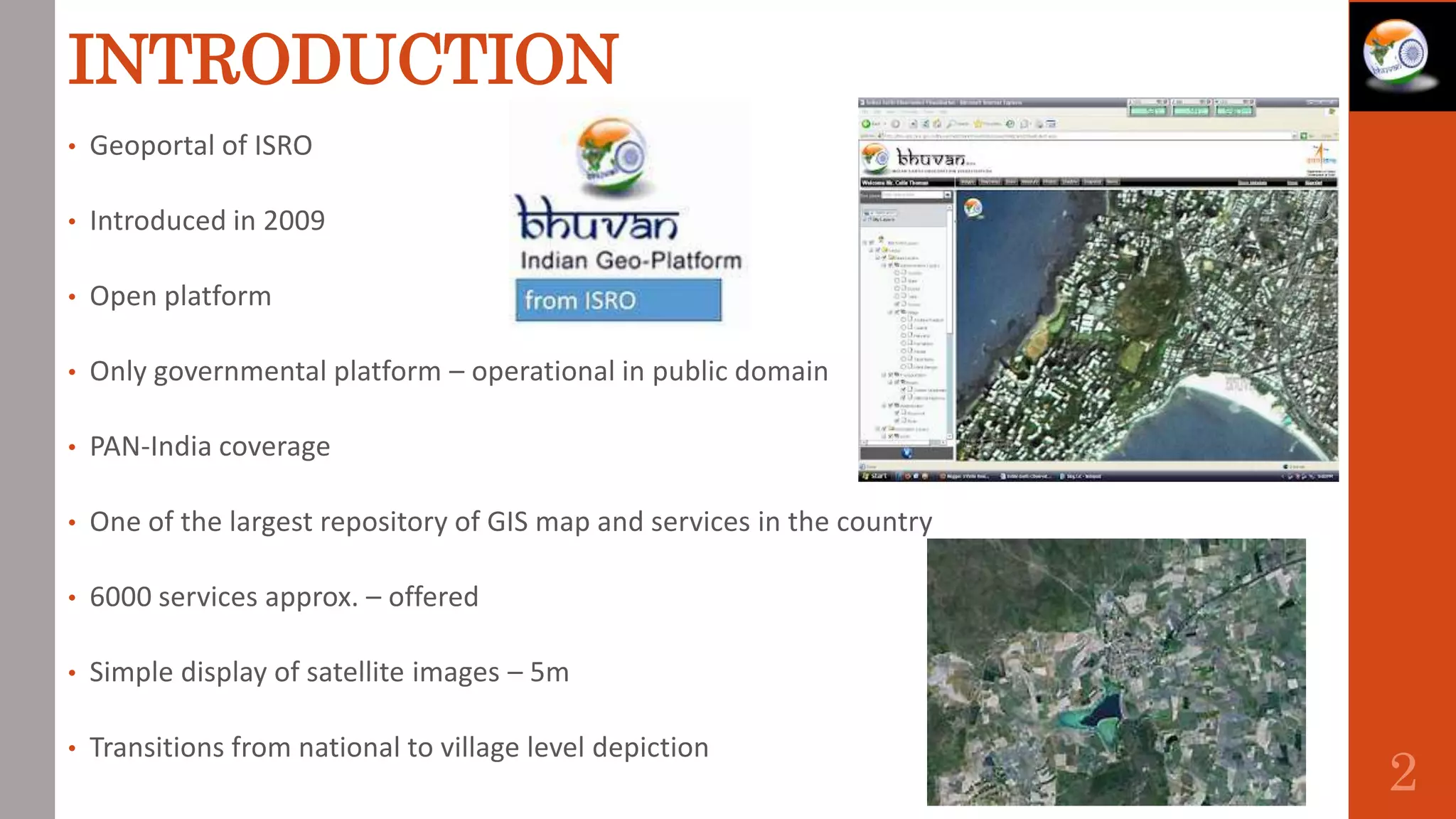The height and width of the screenshot is (819, 1456).
Task: Click the green Go arrow beside address bar
Action: [x=1304, y=135]
